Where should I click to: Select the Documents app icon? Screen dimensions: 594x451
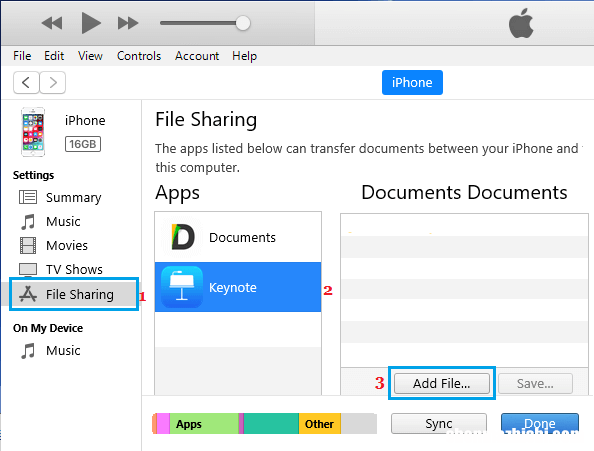click(183, 237)
